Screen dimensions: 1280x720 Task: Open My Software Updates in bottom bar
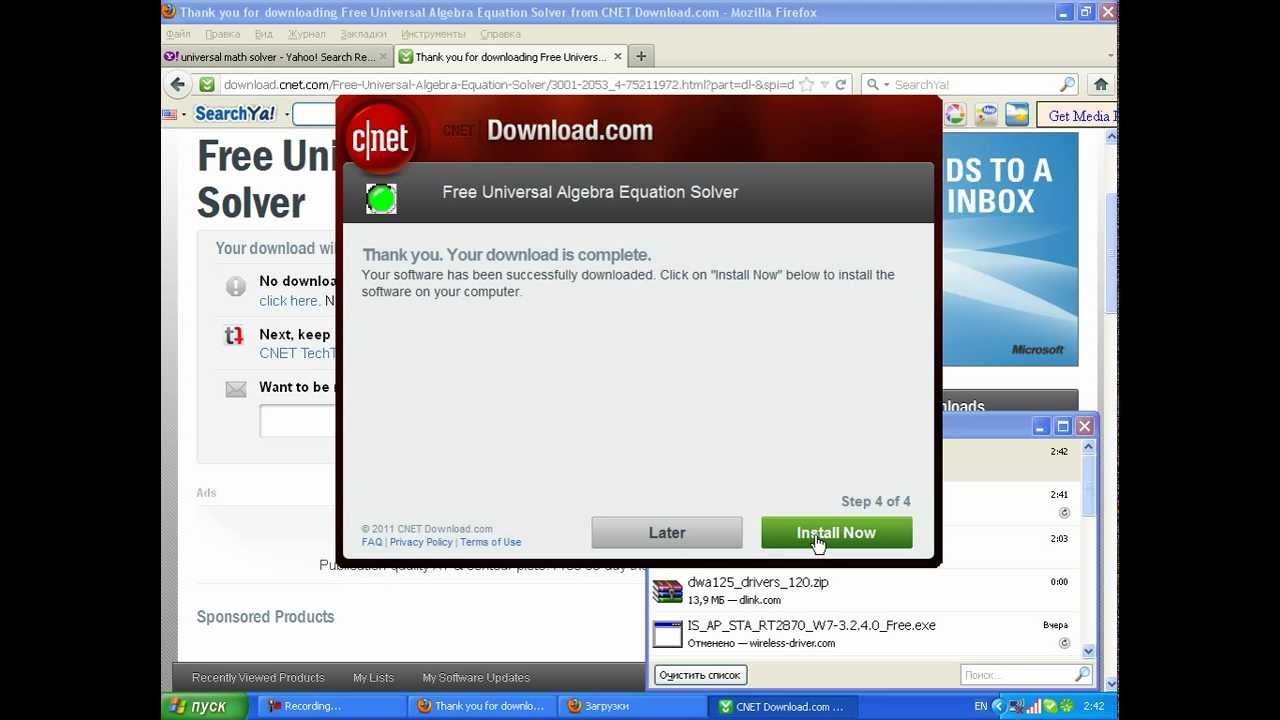(476, 678)
